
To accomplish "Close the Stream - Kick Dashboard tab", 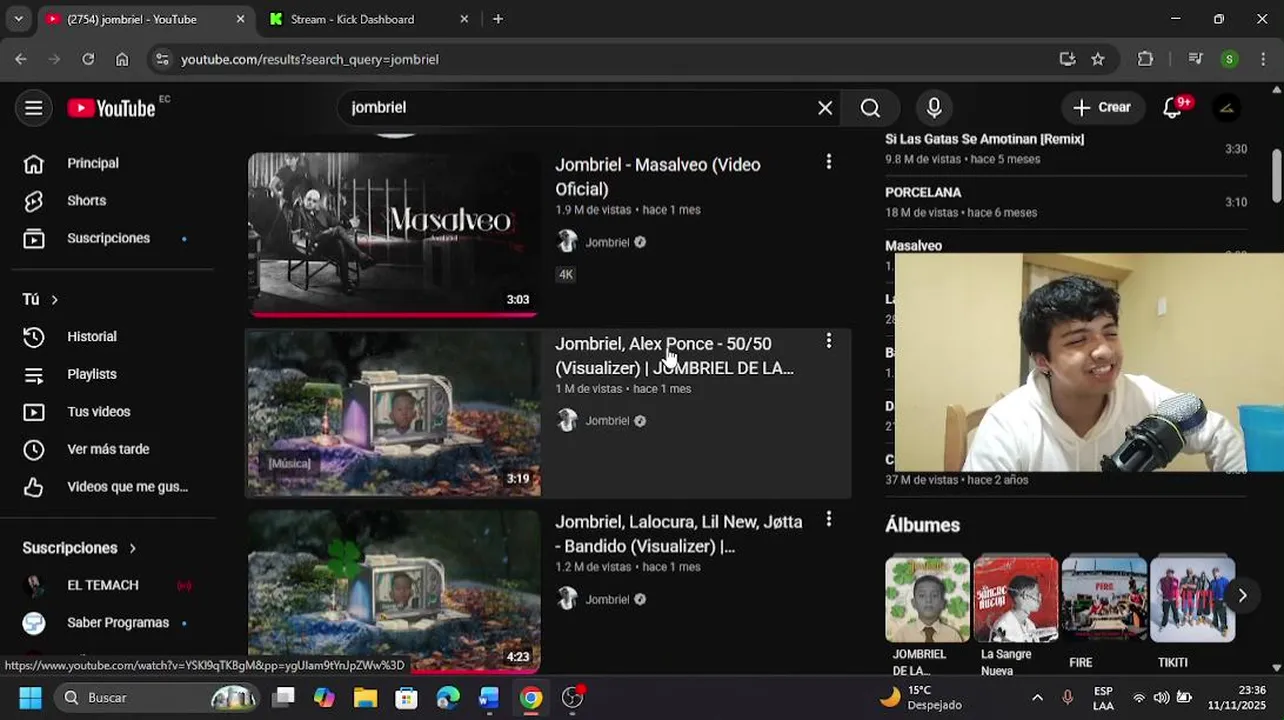I will click(464, 19).
